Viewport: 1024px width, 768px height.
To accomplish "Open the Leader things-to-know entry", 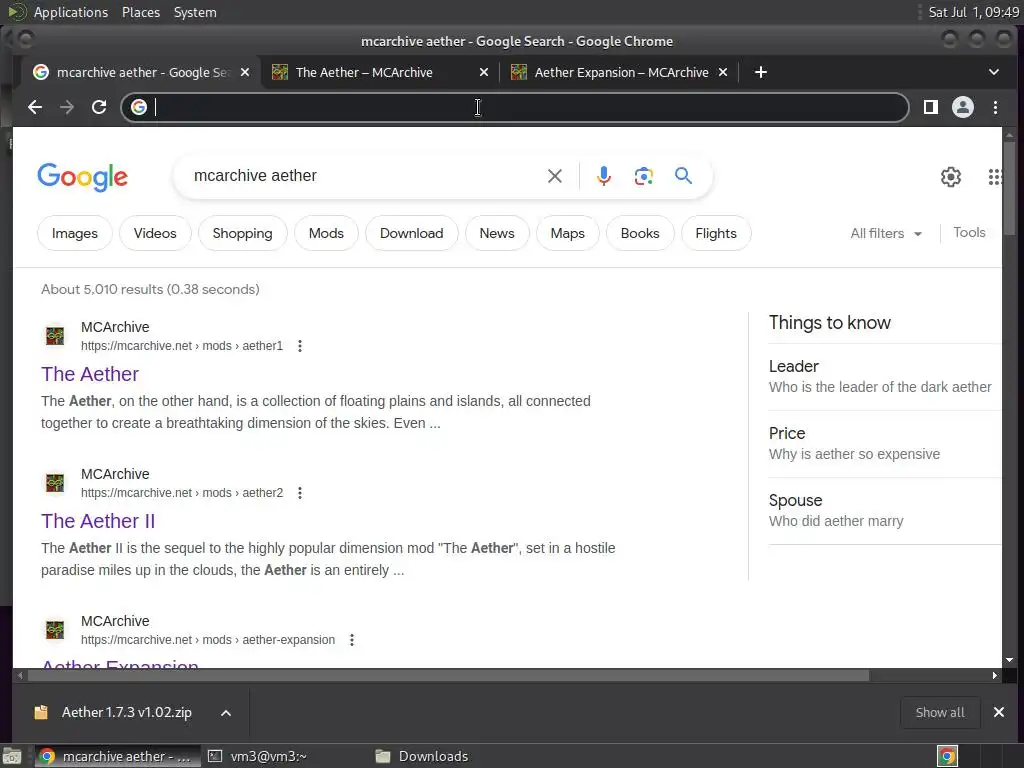I will (x=884, y=377).
